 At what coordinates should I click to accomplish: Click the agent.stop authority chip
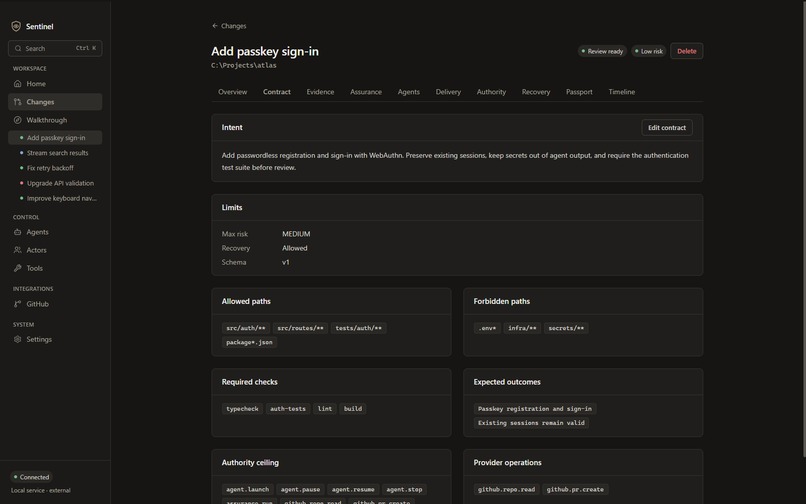click(404, 490)
